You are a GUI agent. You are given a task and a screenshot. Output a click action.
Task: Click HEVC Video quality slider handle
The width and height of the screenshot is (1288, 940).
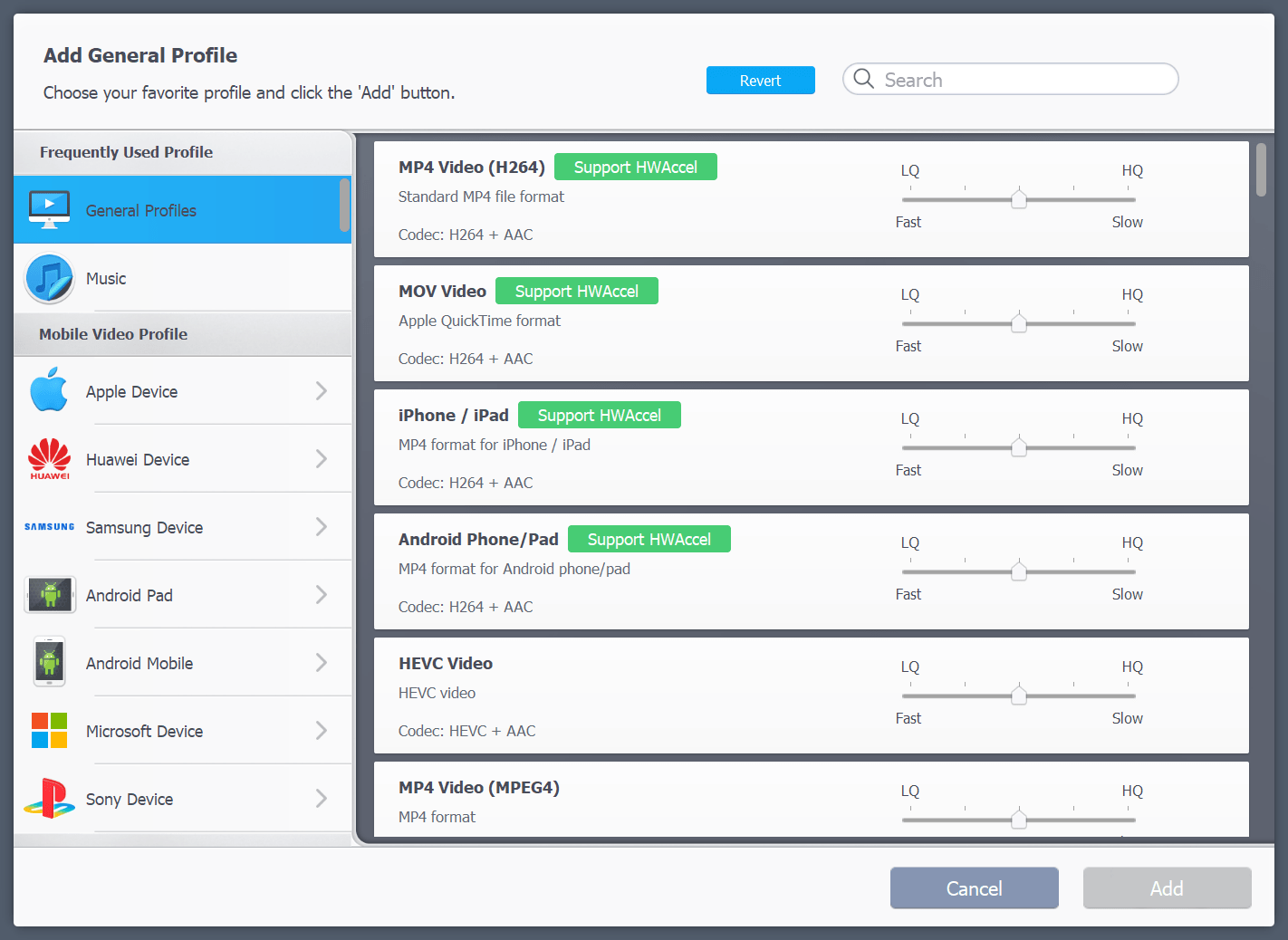tap(1019, 695)
